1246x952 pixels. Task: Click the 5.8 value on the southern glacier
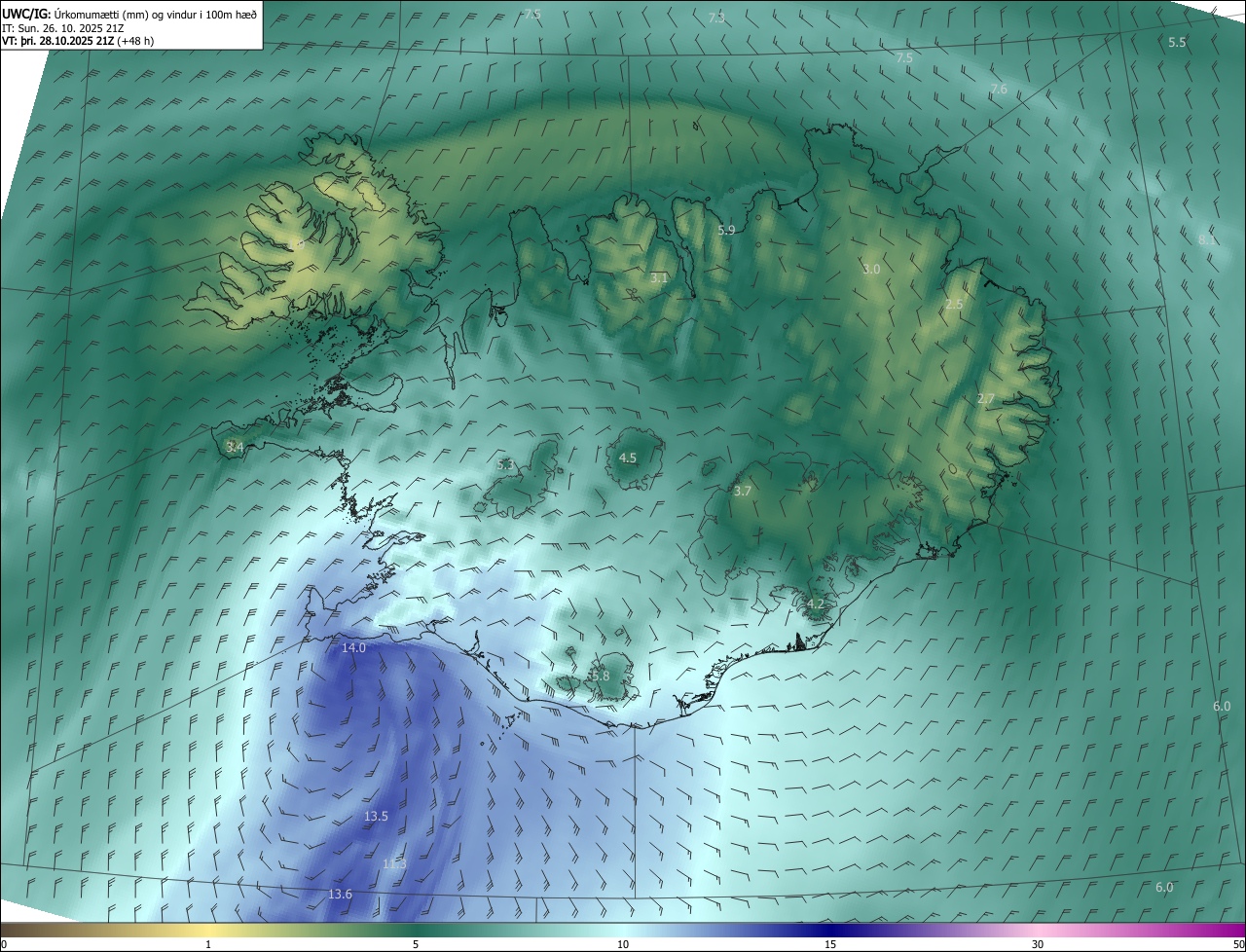[x=600, y=677]
